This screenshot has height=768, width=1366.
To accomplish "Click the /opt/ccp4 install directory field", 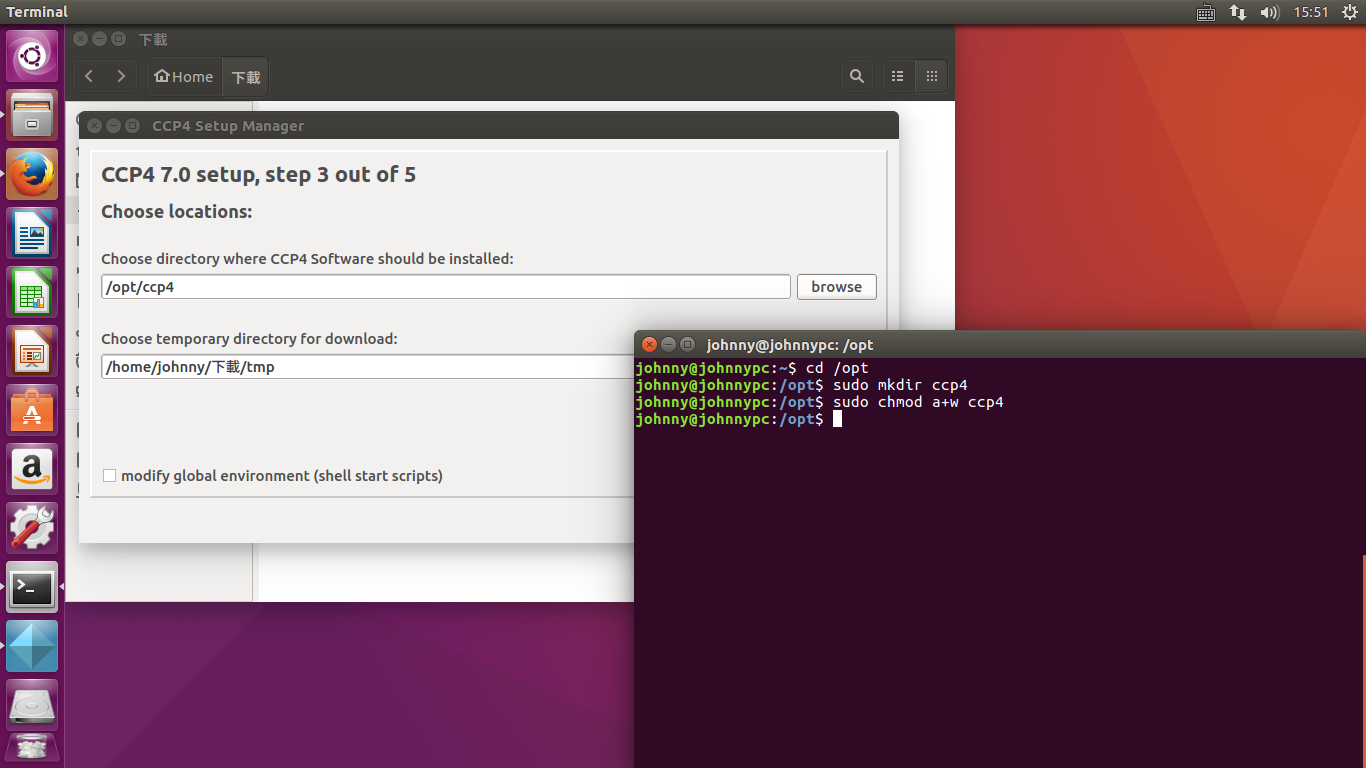I will pos(445,287).
